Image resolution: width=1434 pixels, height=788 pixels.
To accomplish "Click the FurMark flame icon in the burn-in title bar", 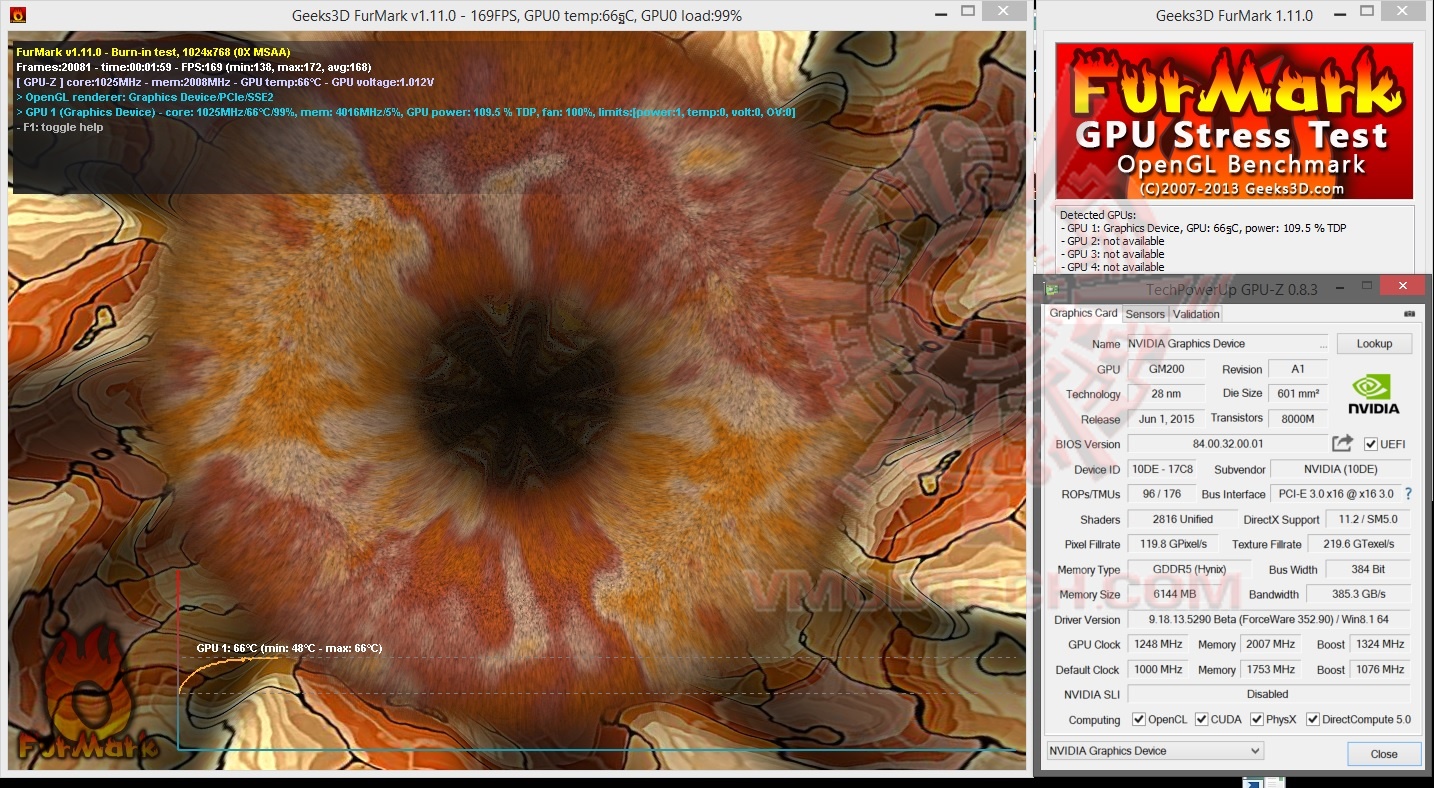I will coord(18,15).
